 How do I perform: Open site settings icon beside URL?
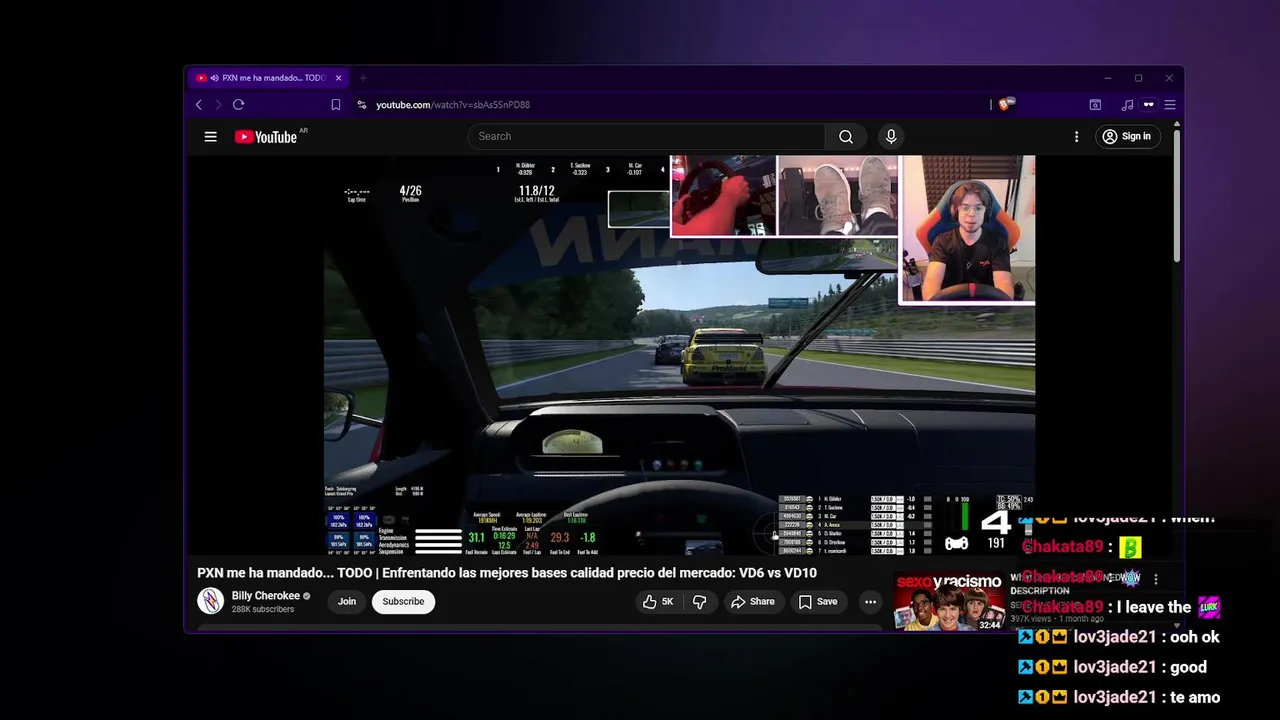[362, 105]
